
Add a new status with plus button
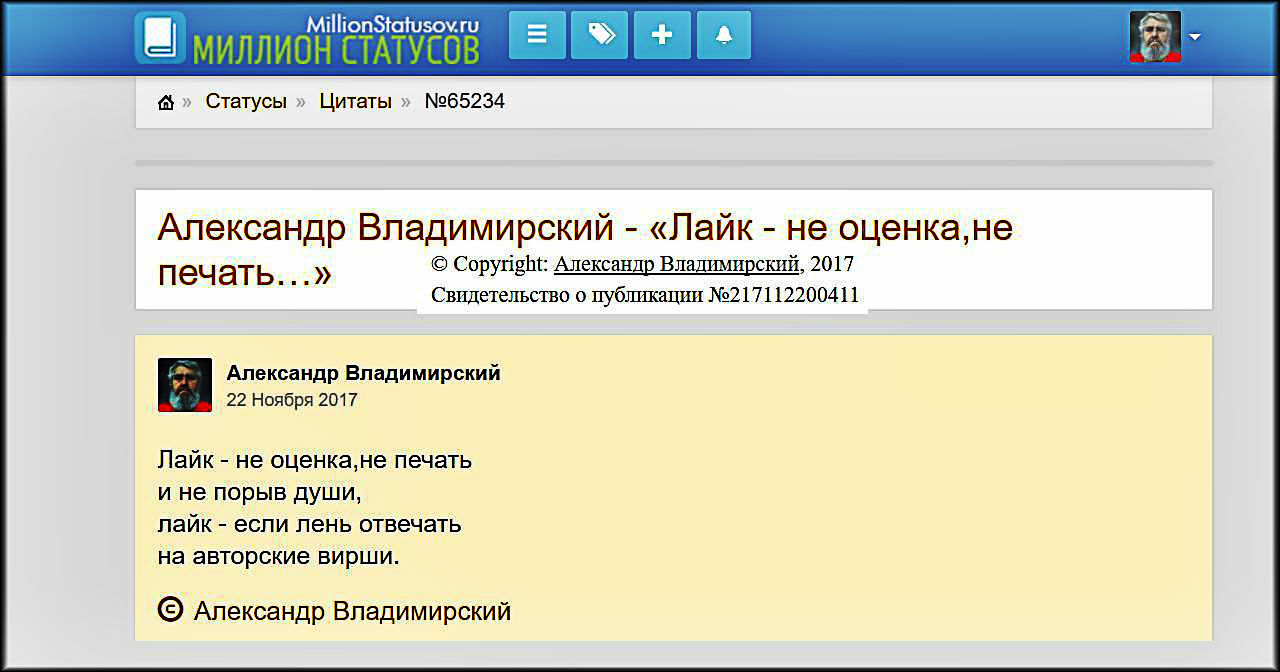pos(662,35)
